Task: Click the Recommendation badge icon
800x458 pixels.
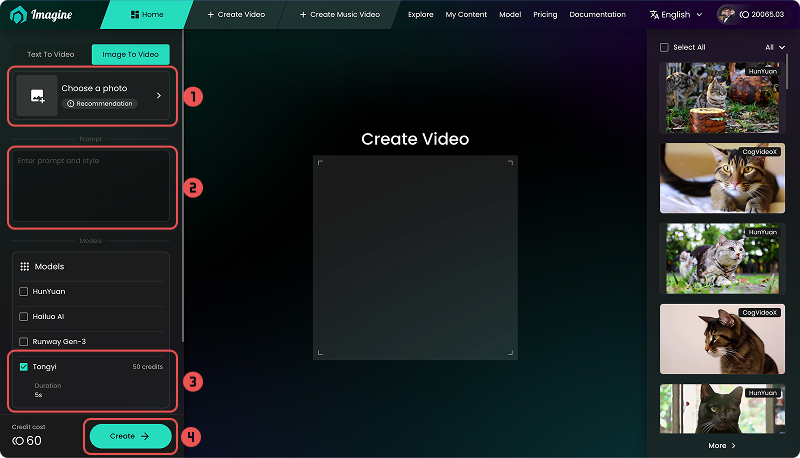Action: 71,103
